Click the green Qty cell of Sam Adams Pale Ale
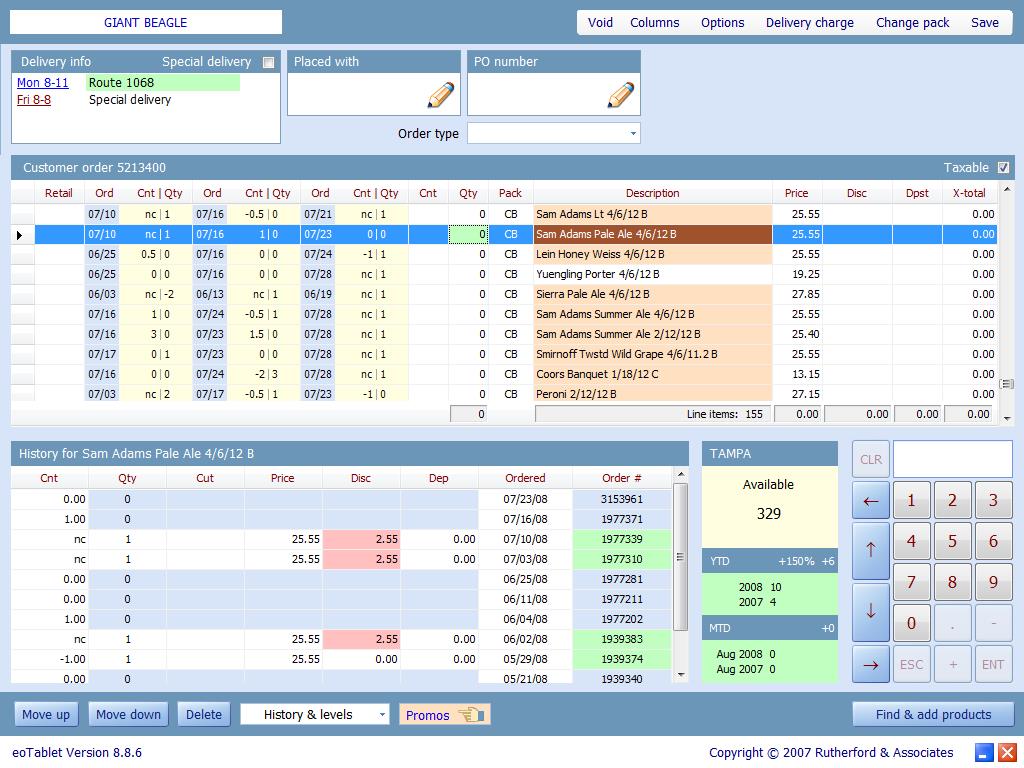The image size is (1024, 768). point(468,234)
